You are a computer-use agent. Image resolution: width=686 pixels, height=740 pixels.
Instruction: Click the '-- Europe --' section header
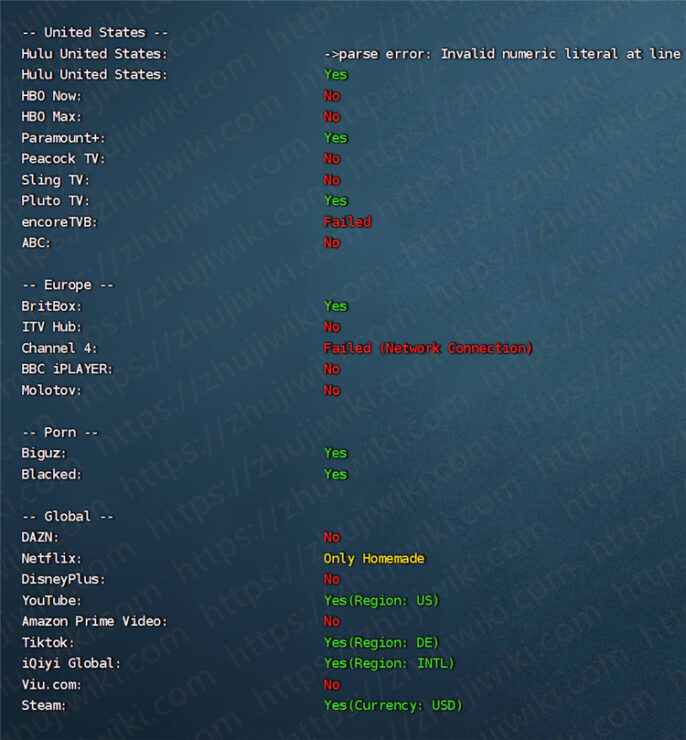point(68,285)
